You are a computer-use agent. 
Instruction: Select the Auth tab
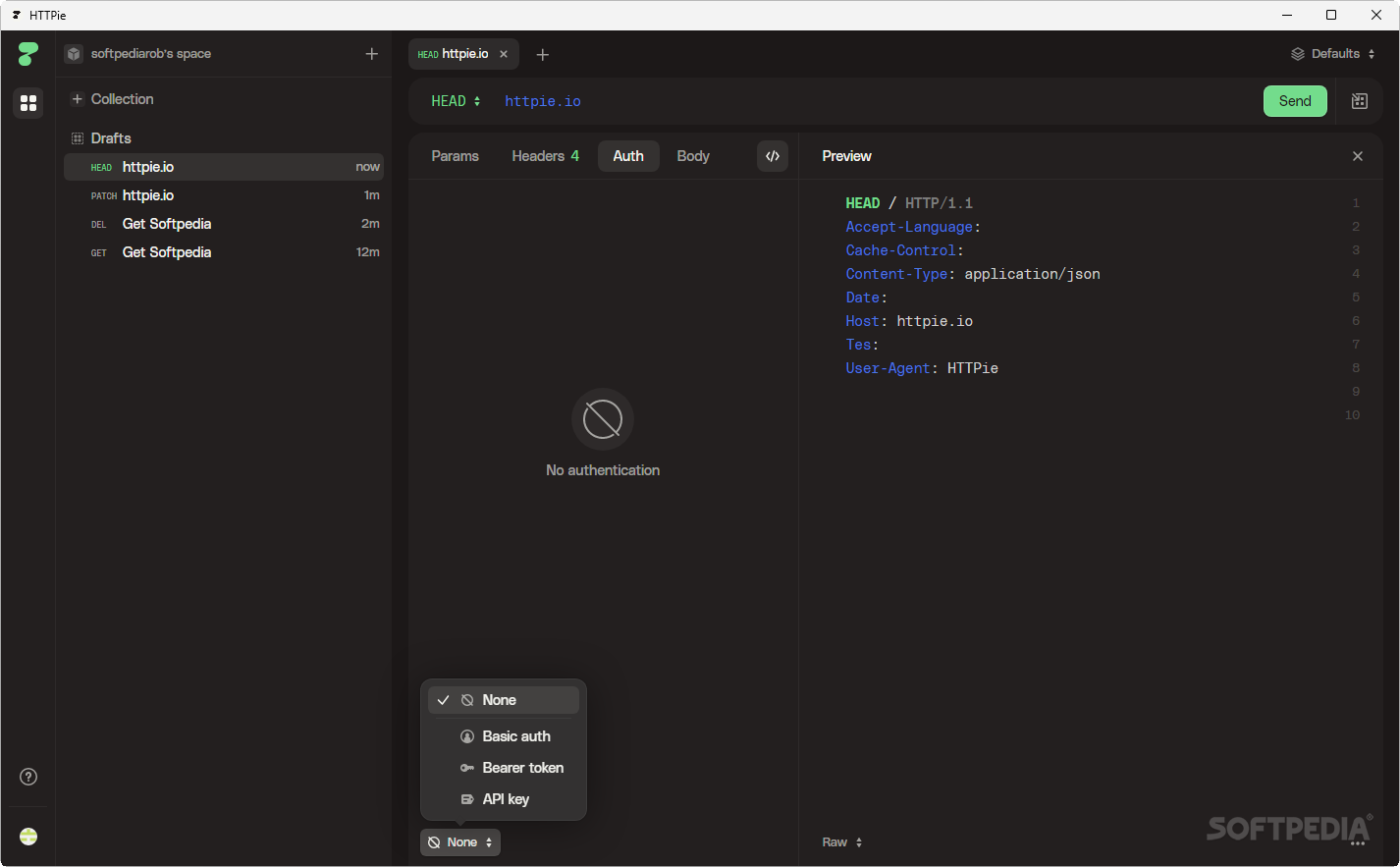[x=628, y=156]
